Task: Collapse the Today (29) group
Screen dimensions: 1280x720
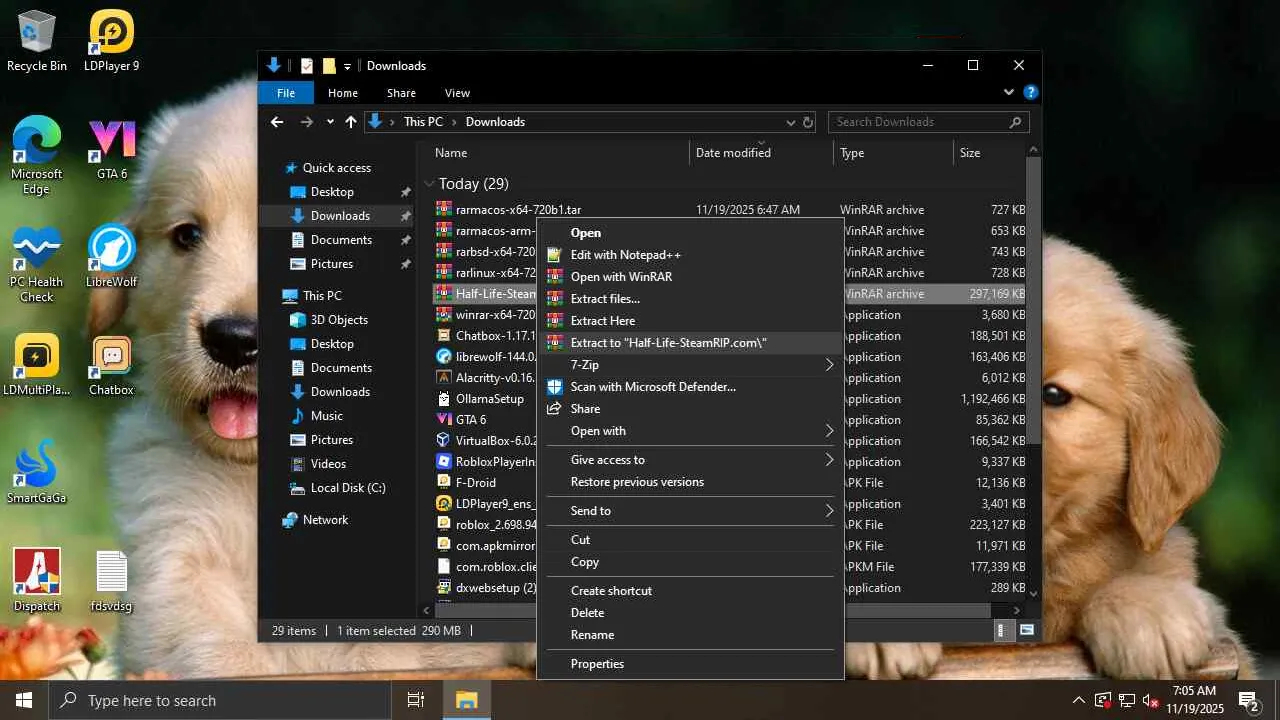Action: point(429,184)
